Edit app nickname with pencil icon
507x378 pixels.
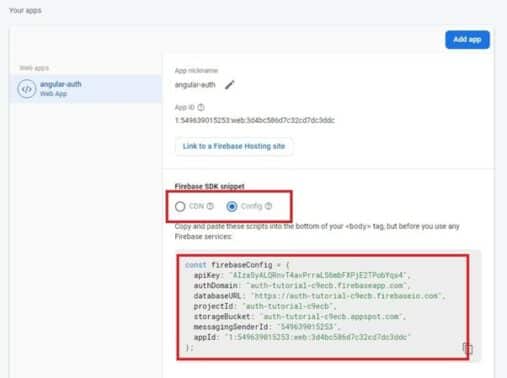229,85
